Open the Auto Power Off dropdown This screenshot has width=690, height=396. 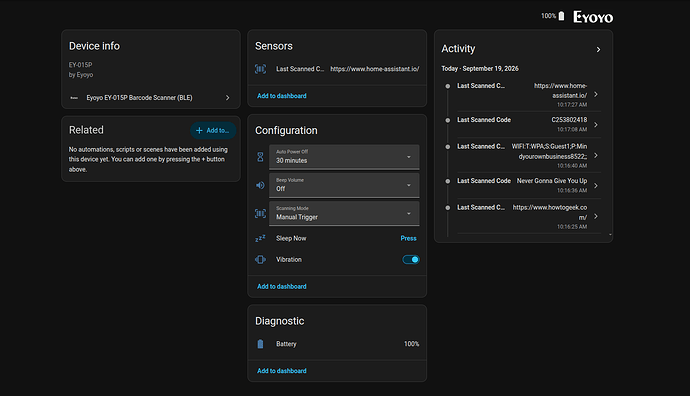click(344, 157)
